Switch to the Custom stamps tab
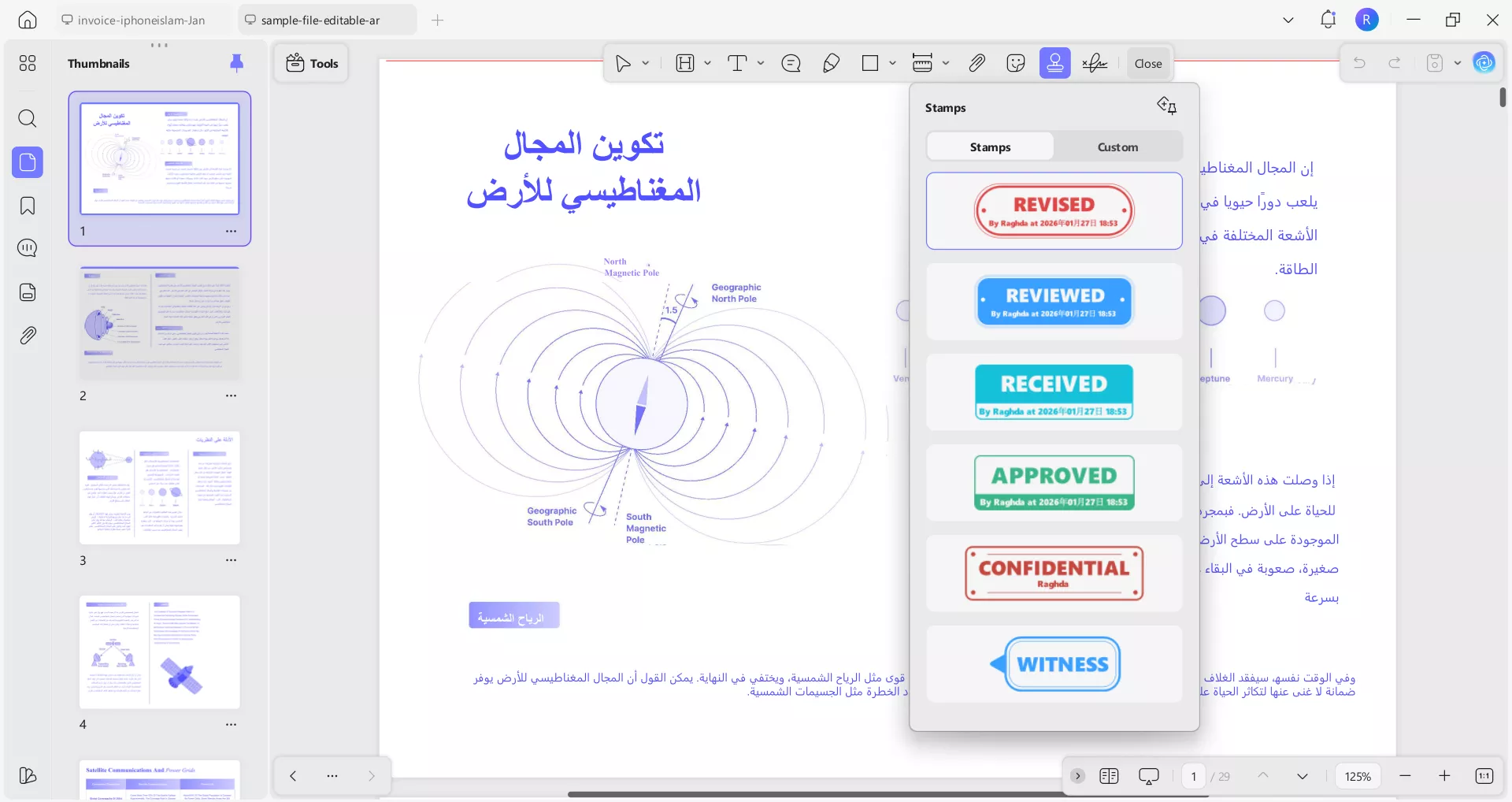Image resolution: width=1512 pixels, height=802 pixels. [1117, 147]
